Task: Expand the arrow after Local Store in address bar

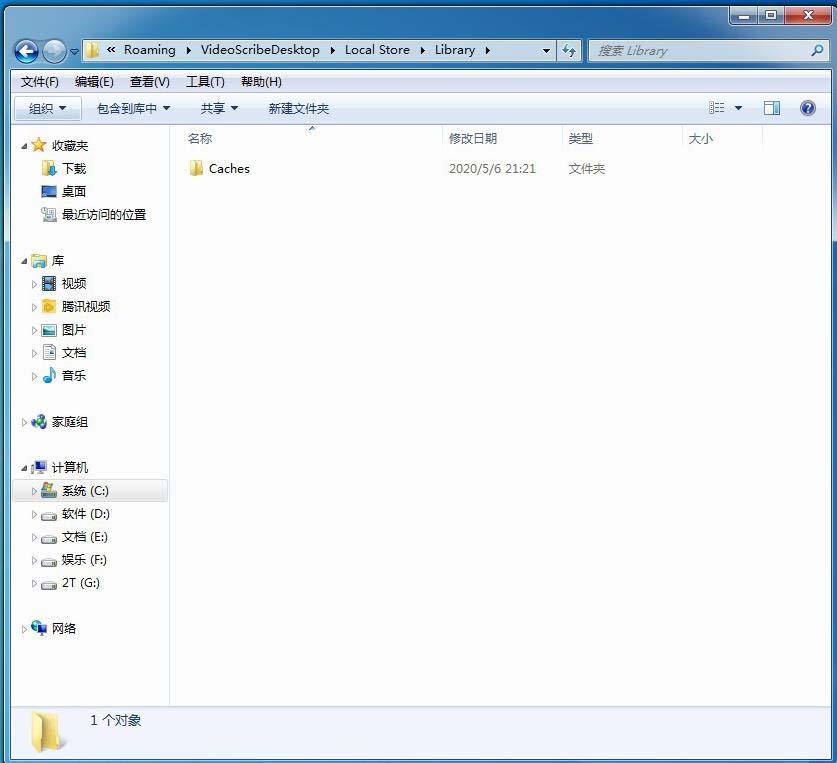Action: (423, 50)
